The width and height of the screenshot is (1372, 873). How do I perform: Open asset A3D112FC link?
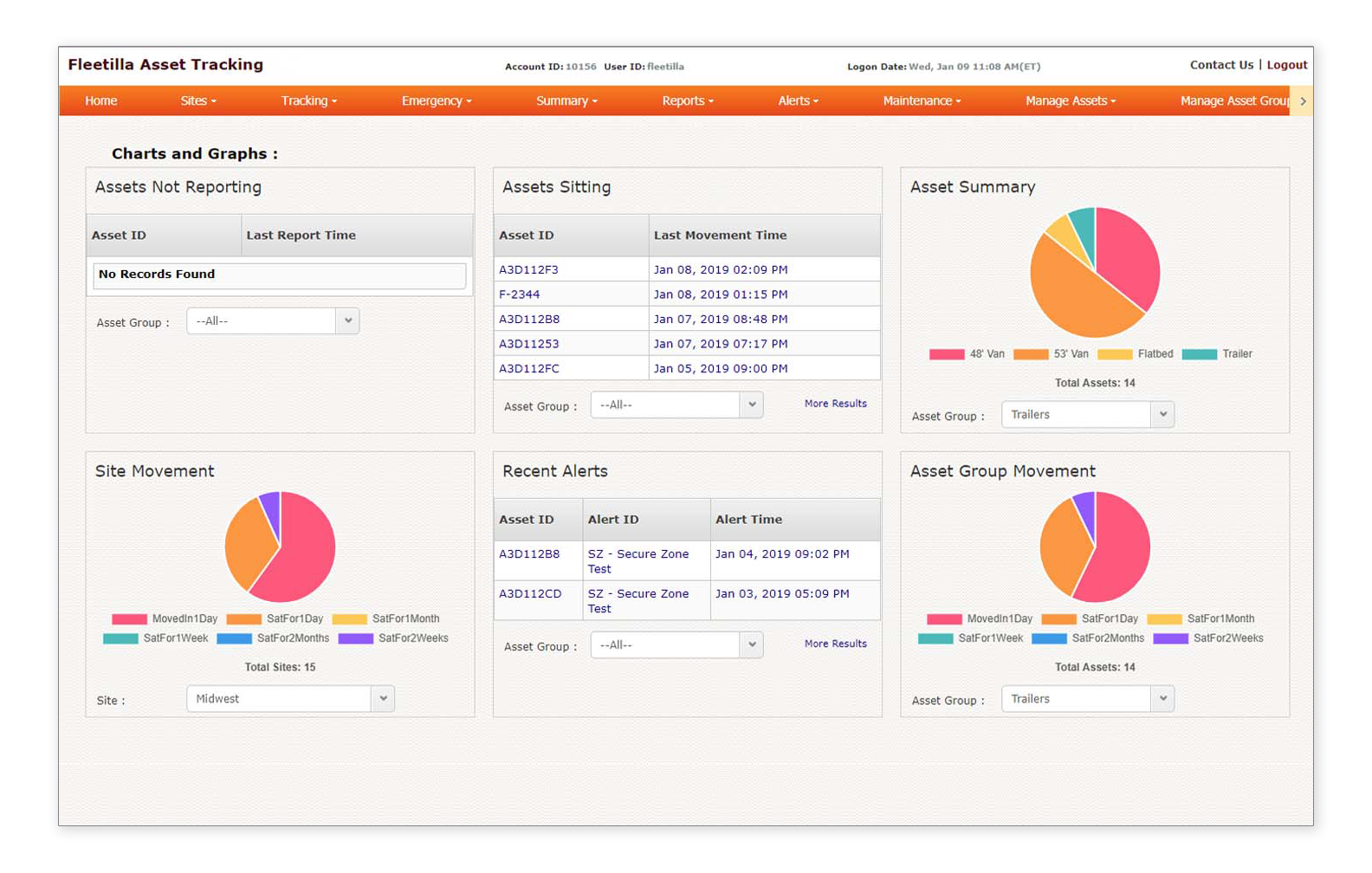coord(528,368)
